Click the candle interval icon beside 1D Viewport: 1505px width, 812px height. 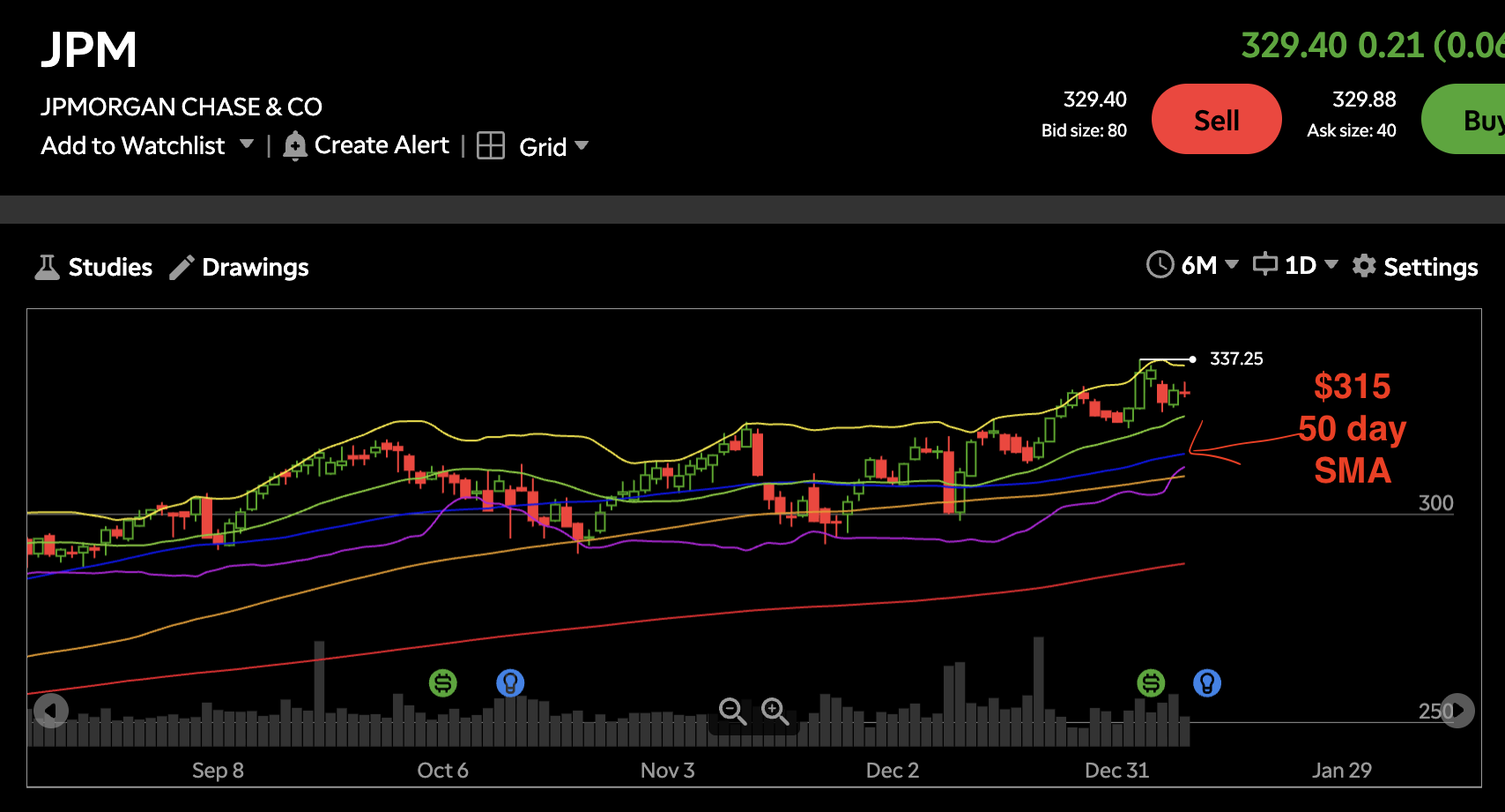pos(1265,263)
